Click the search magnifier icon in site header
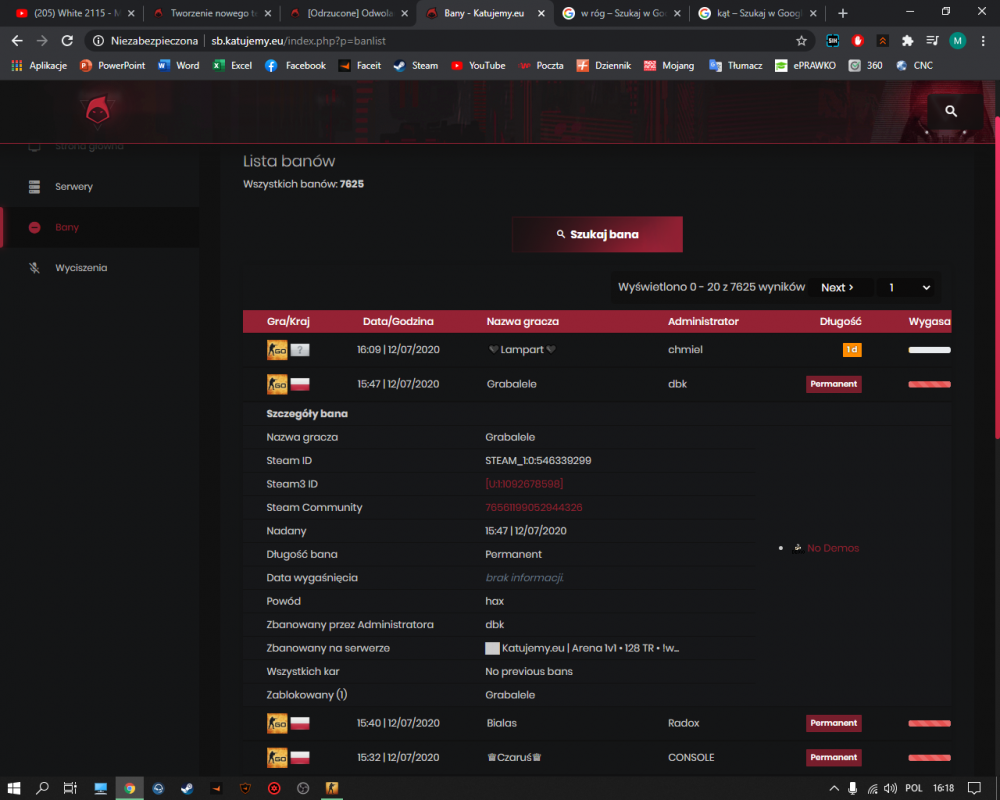Viewport: 1000px width, 800px height. pos(950,111)
